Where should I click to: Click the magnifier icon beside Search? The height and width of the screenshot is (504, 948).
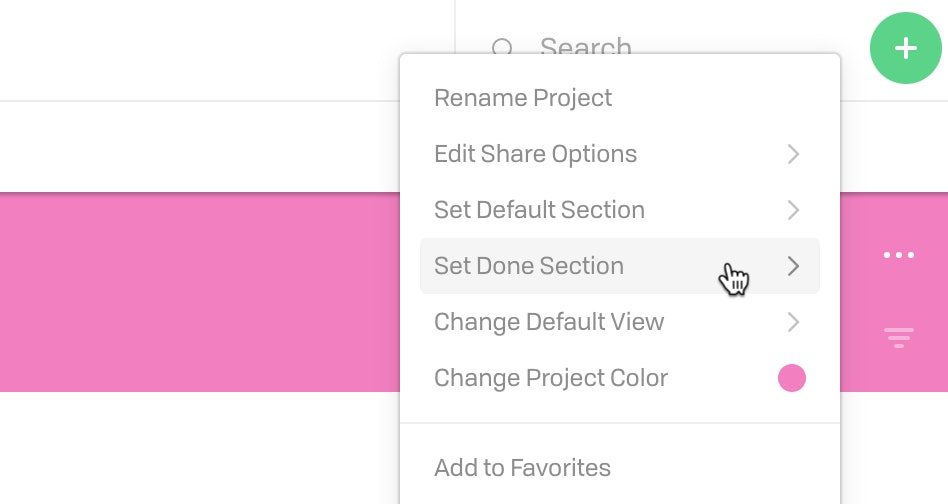pyautogui.click(x=502, y=47)
